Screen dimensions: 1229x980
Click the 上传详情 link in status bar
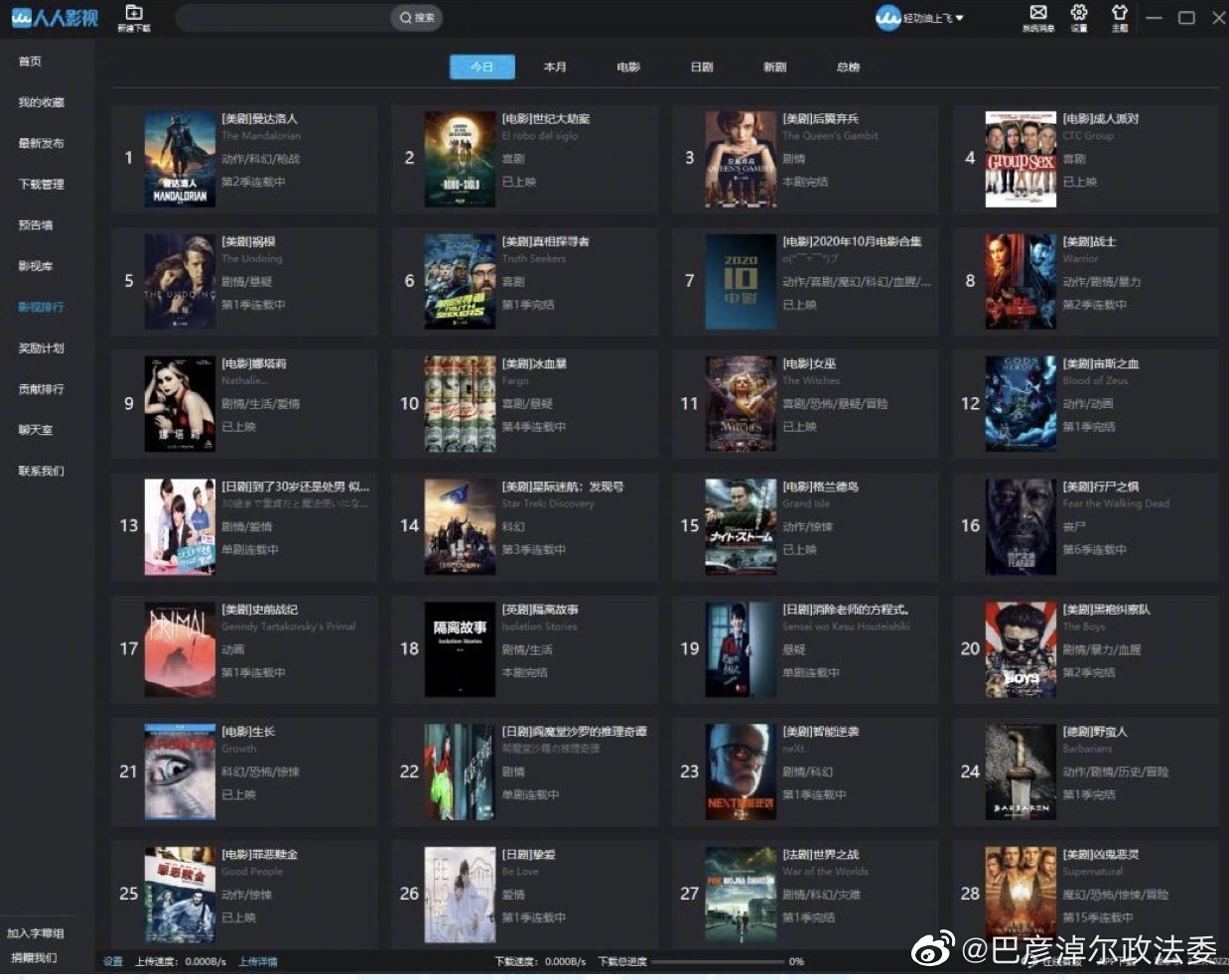pyautogui.click(x=258, y=962)
